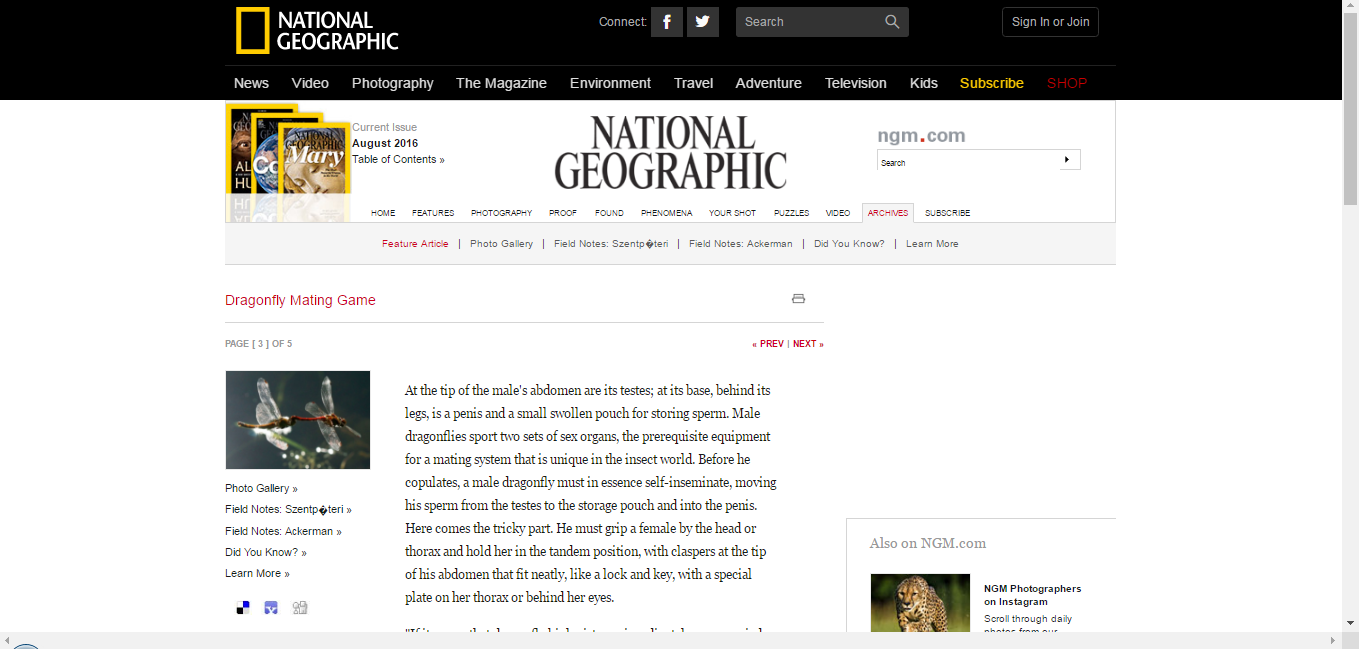This screenshot has width=1359, height=649.
Task: Open Photo Gallery » sidebar link
Action: coord(261,488)
